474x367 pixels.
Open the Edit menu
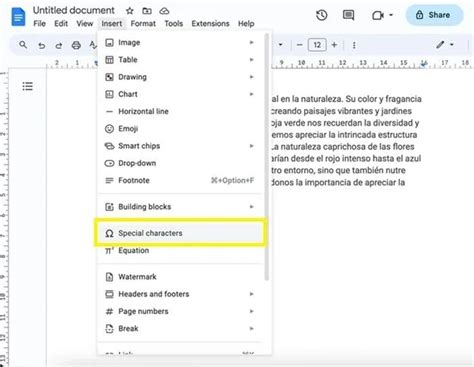coord(61,24)
